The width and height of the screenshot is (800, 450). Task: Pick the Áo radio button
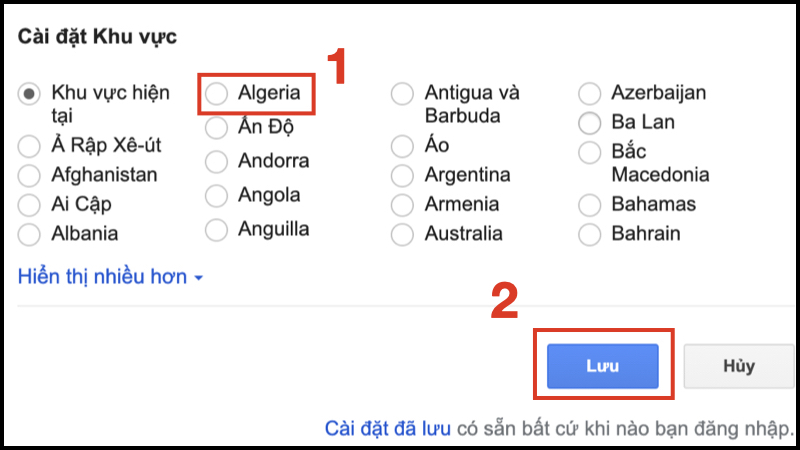point(403,146)
